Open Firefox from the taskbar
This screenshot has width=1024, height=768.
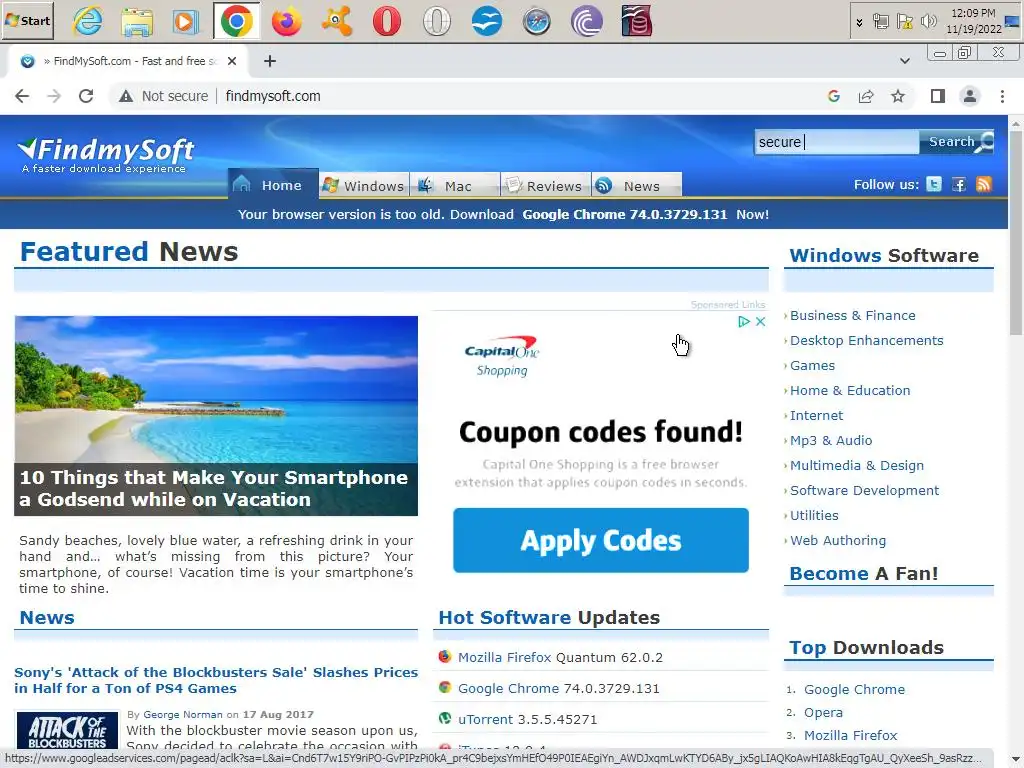[x=286, y=21]
